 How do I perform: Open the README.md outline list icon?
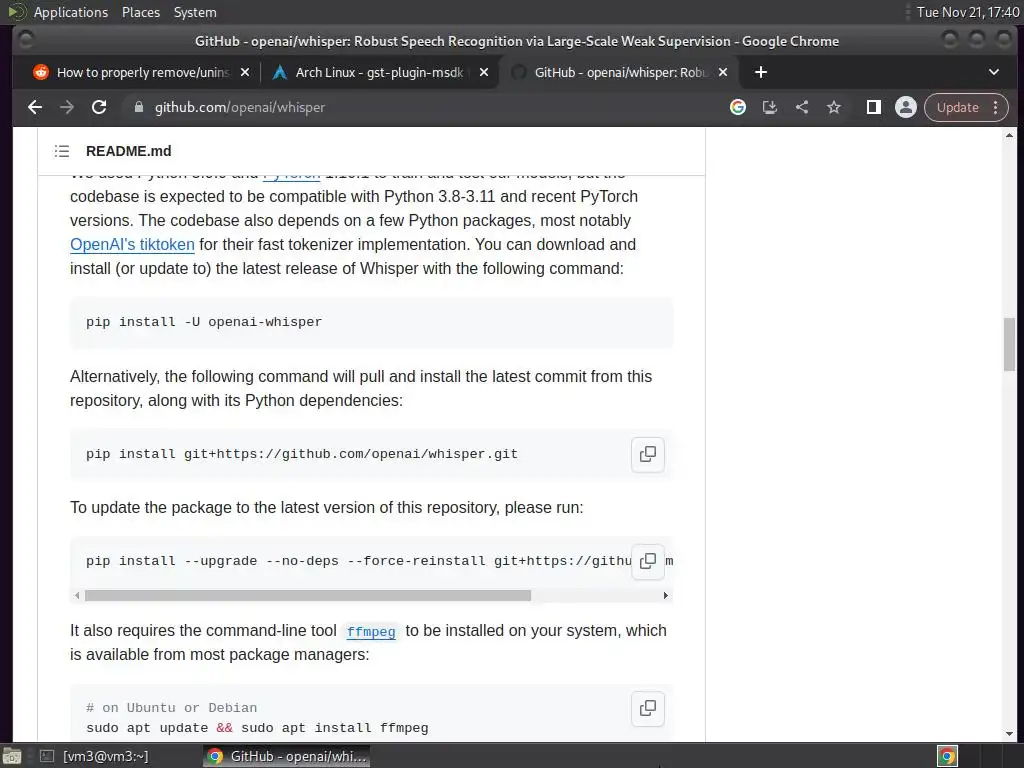[x=62, y=151]
